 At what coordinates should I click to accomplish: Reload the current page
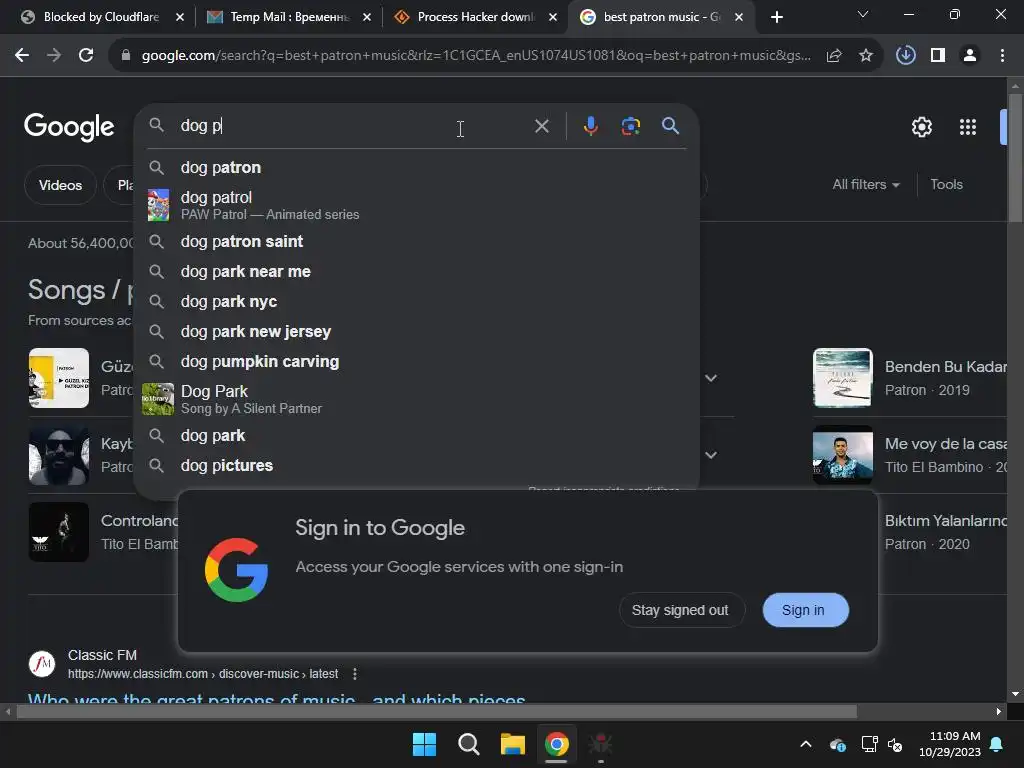click(x=86, y=56)
